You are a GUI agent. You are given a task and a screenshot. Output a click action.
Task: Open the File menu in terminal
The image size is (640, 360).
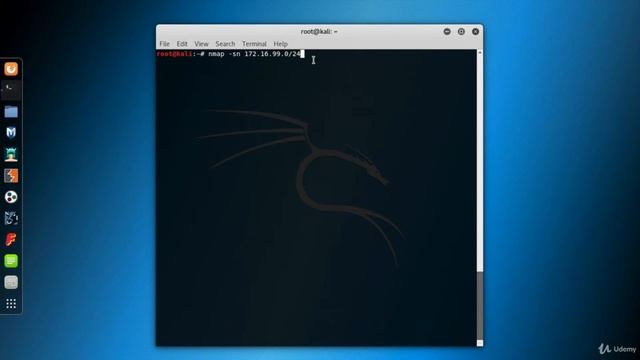(x=164, y=44)
